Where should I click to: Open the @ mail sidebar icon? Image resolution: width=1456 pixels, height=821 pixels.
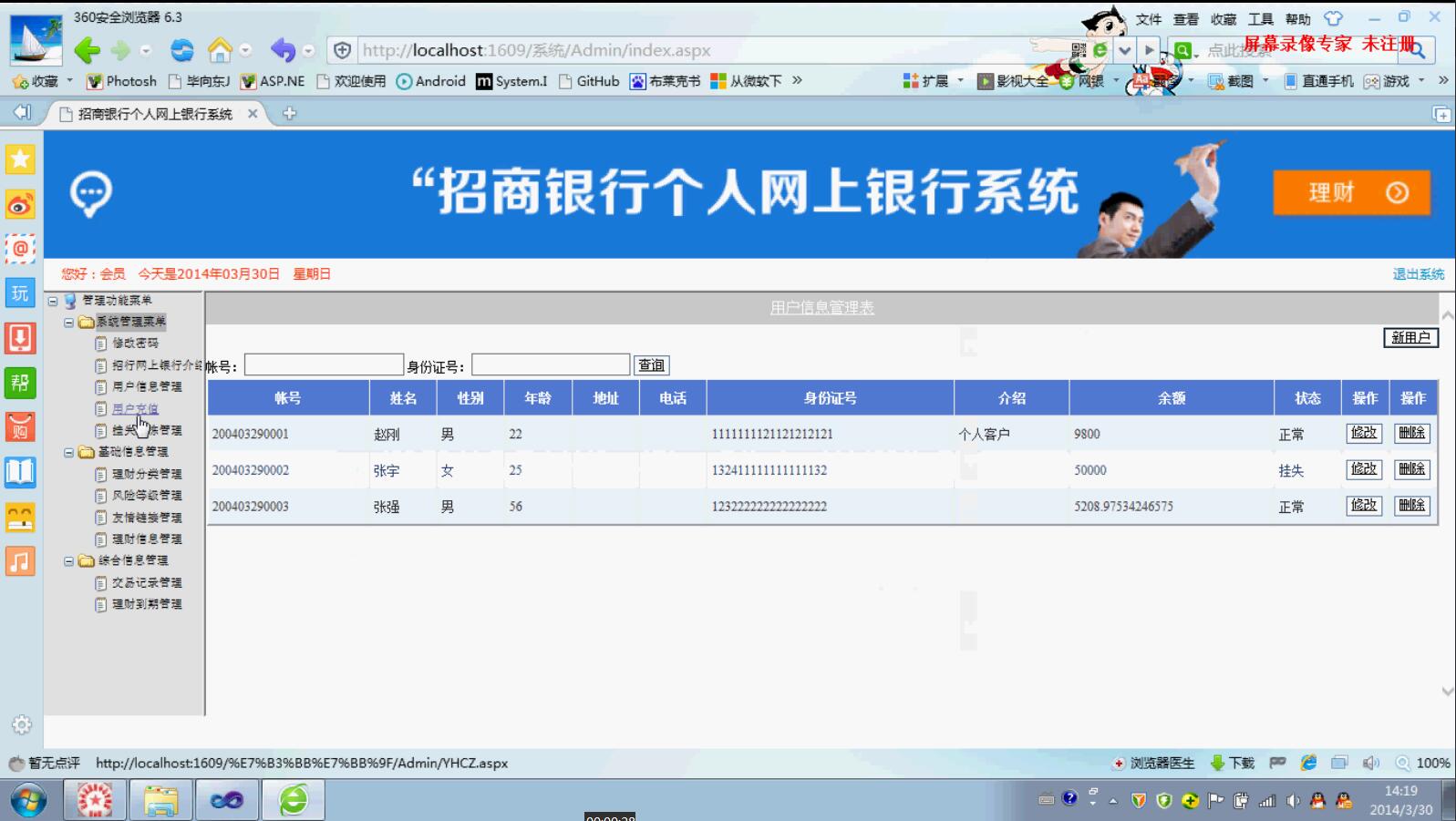[x=20, y=249]
